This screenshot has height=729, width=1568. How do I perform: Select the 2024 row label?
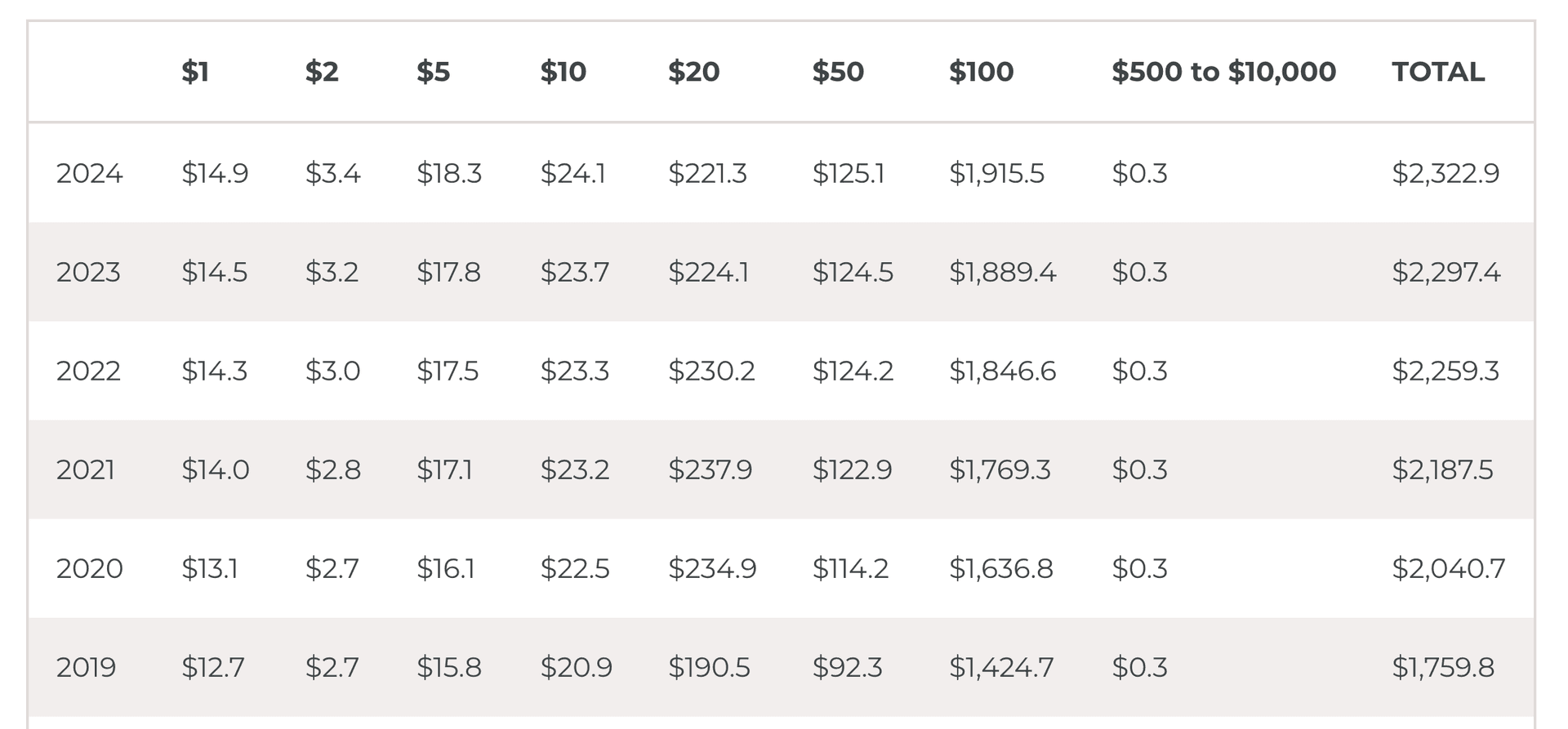[x=89, y=173]
